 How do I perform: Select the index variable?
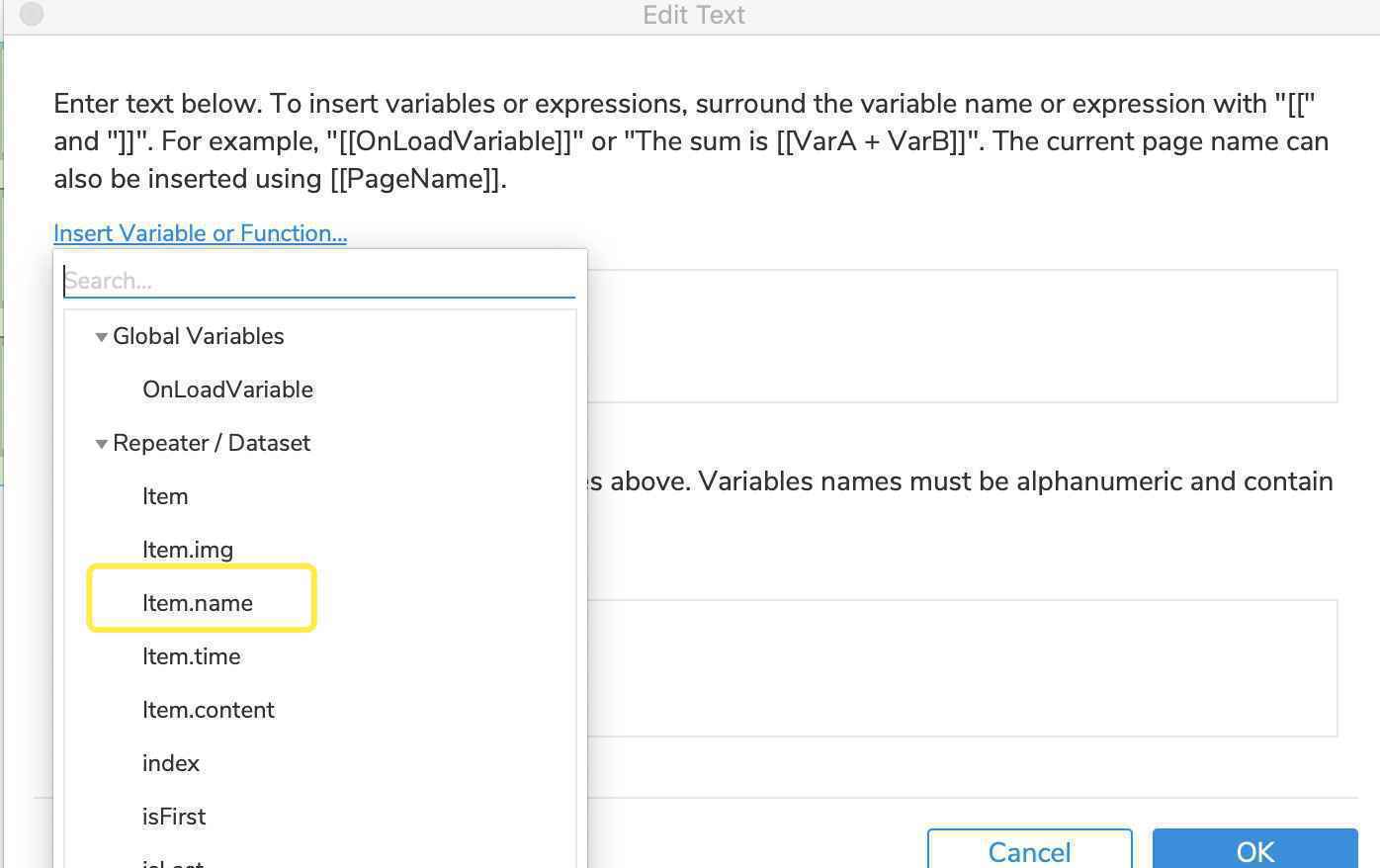pyautogui.click(x=171, y=763)
